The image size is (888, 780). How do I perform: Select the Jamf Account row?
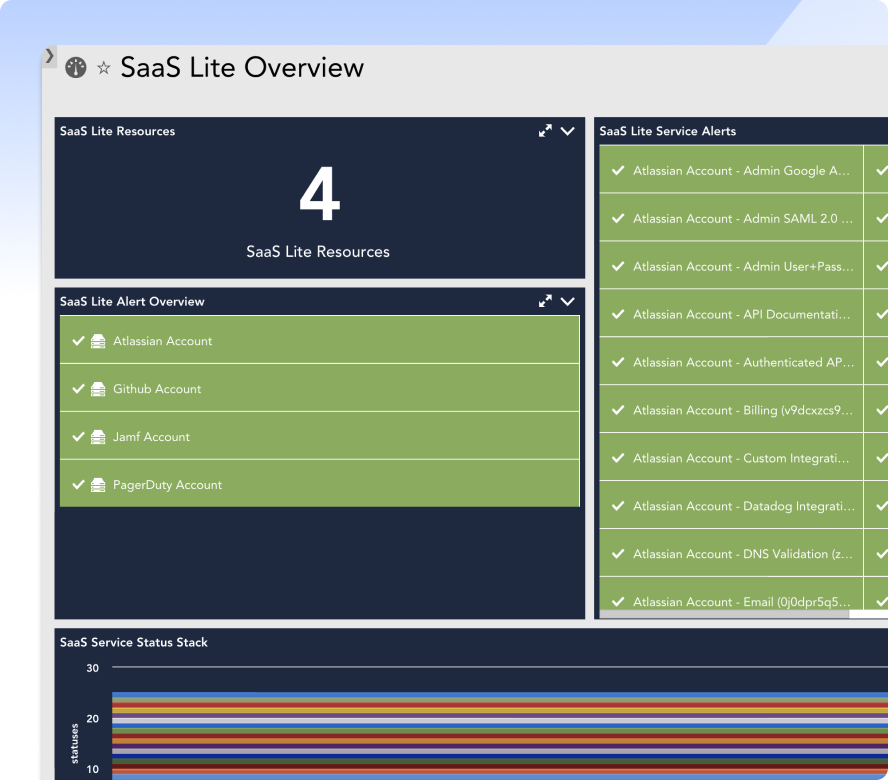click(x=319, y=436)
